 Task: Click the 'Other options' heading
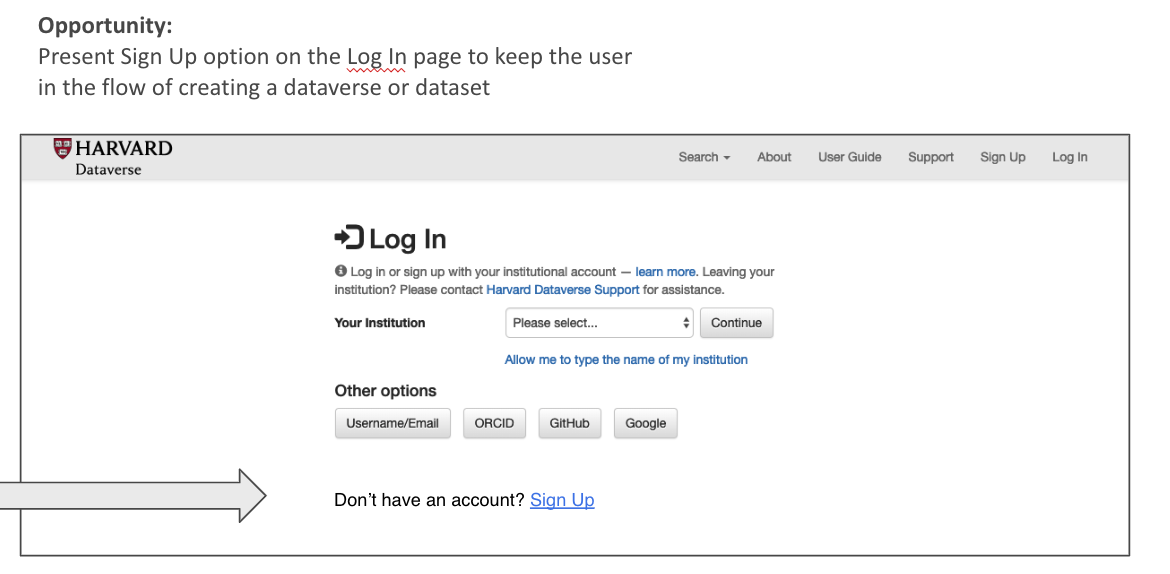click(385, 391)
